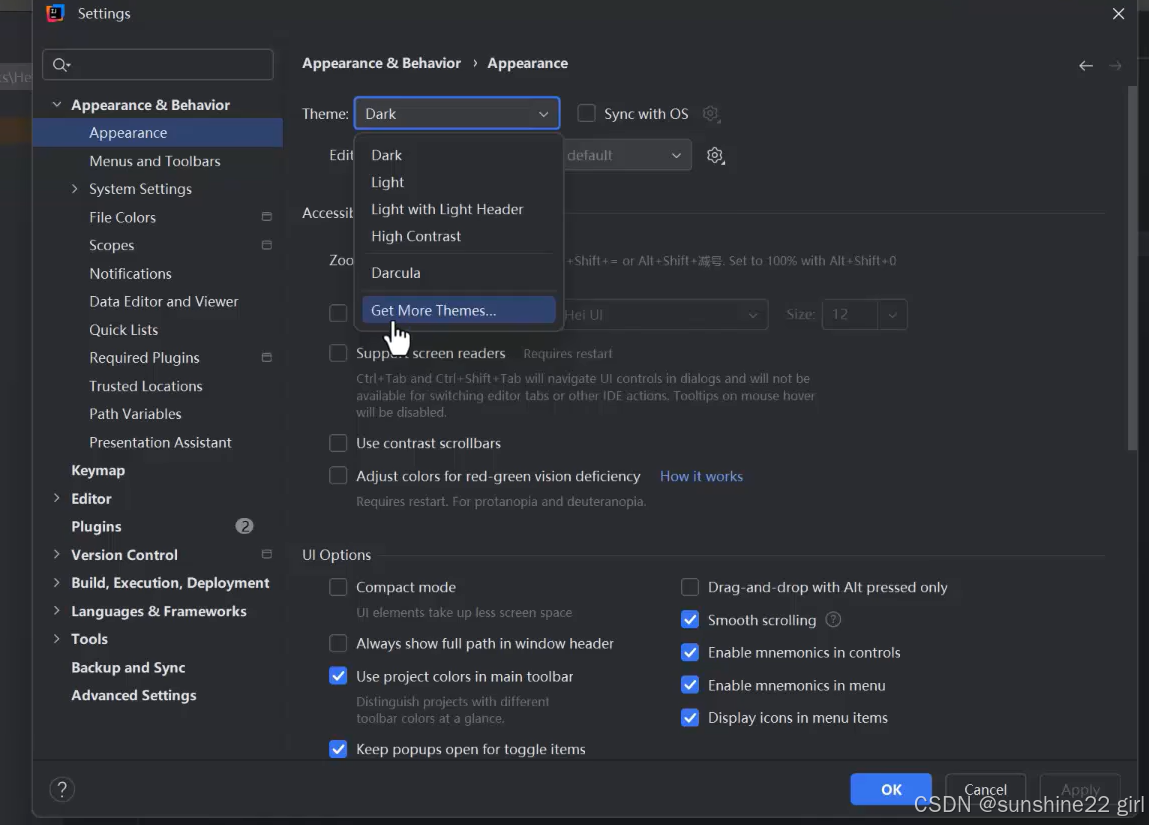Toggle the Compact mode checkbox

pyautogui.click(x=338, y=587)
